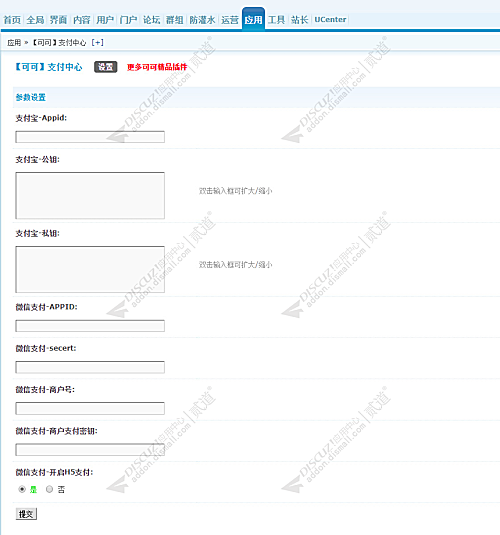The height and width of the screenshot is (535, 500).
Task: Open the 界面 tab
Action: click(58, 20)
